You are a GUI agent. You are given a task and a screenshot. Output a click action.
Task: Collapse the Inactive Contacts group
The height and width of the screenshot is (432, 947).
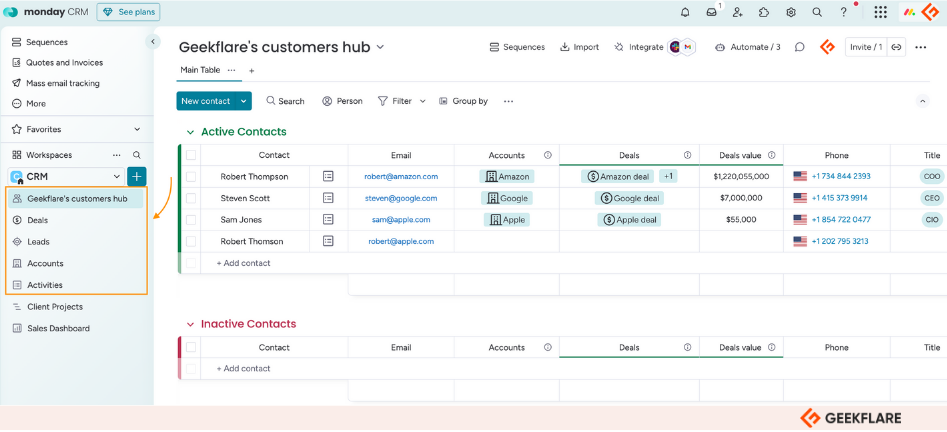(190, 324)
